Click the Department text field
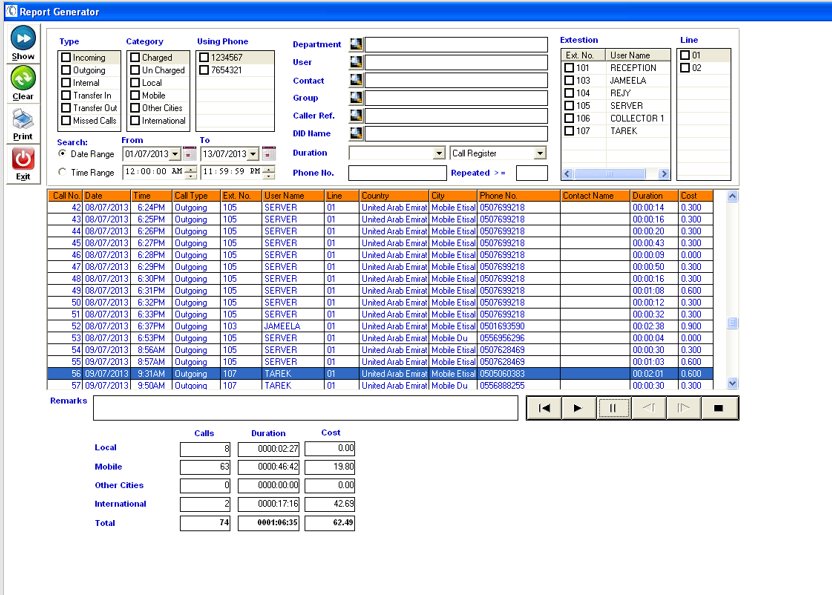This screenshot has width=832, height=595. (456, 45)
